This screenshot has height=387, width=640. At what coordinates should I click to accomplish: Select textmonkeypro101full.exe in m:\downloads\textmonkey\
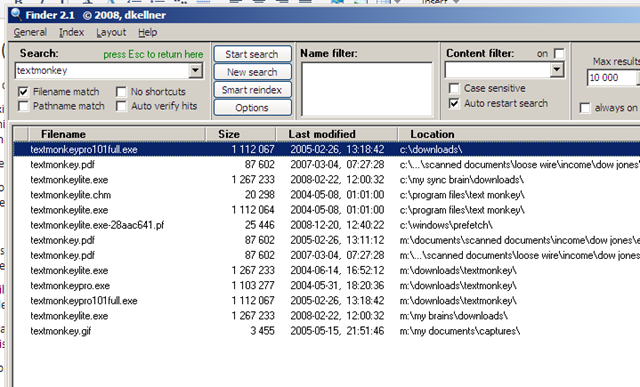[327, 300]
